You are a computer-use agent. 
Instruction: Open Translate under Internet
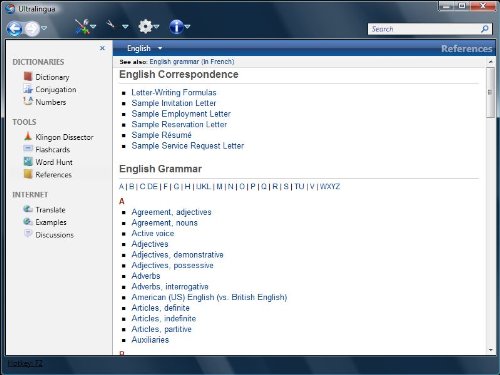coord(44,210)
